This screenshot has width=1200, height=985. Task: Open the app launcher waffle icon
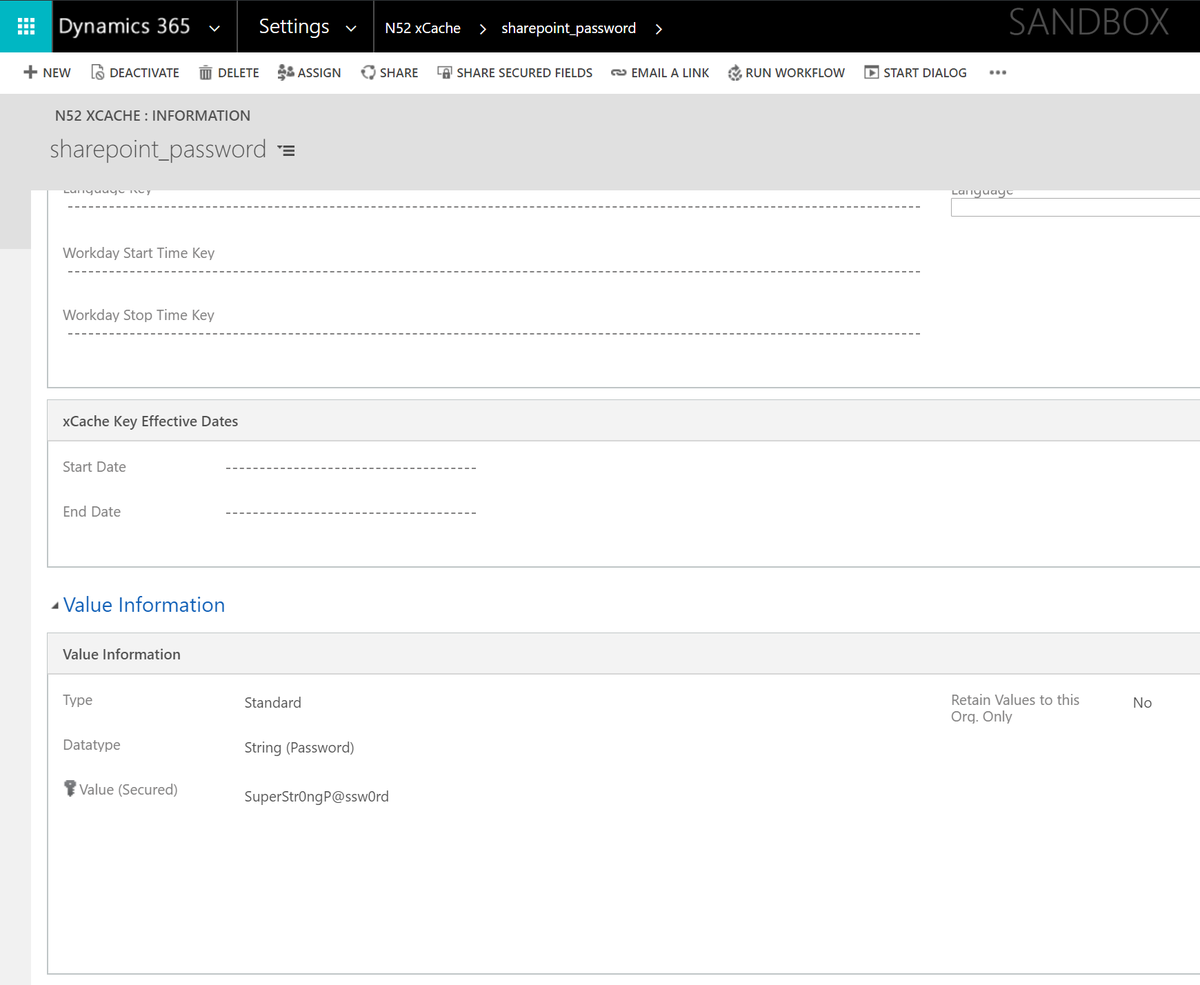(26, 27)
